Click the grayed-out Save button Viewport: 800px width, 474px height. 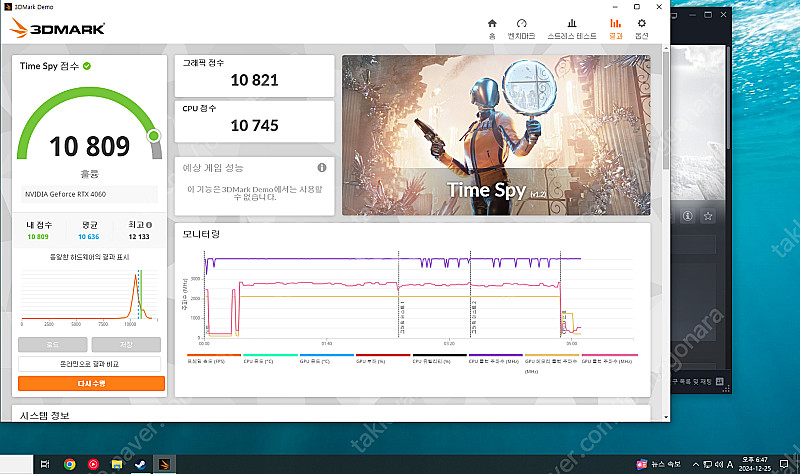(x=126, y=344)
